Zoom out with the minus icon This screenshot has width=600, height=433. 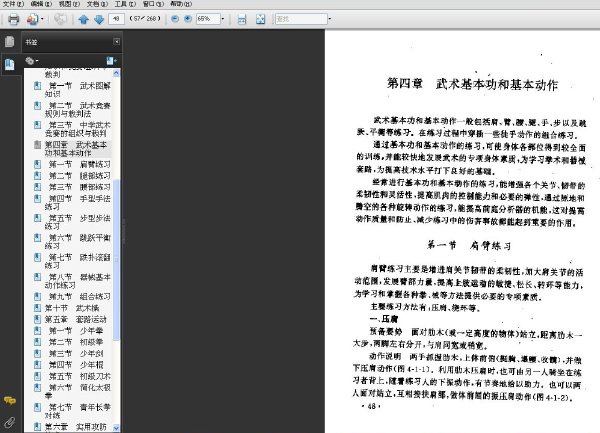(174, 18)
